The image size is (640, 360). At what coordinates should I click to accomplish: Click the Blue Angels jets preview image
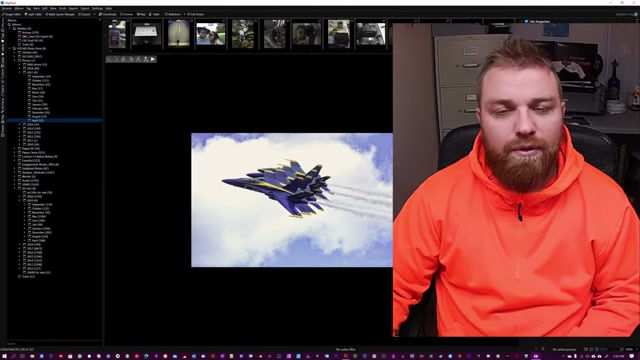click(x=292, y=200)
